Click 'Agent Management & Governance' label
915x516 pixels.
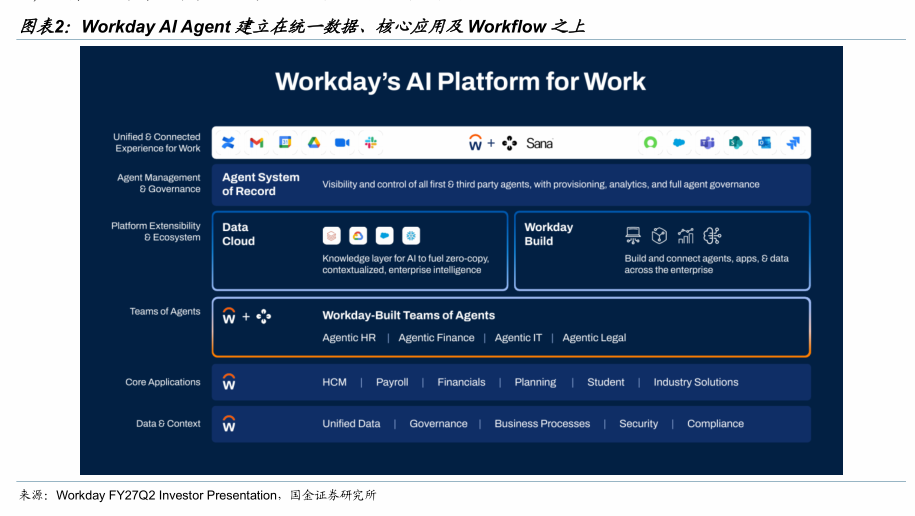[x=159, y=183]
